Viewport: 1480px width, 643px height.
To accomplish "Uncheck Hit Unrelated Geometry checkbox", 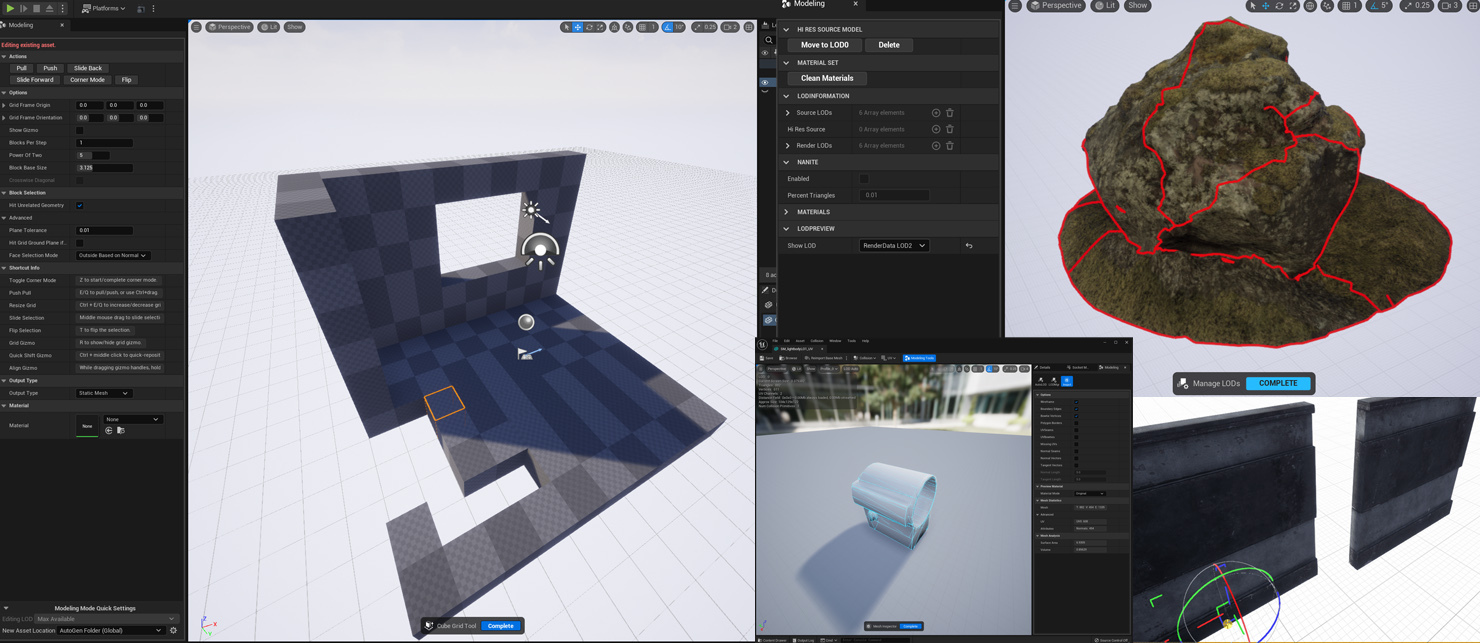I will point(80,205).
